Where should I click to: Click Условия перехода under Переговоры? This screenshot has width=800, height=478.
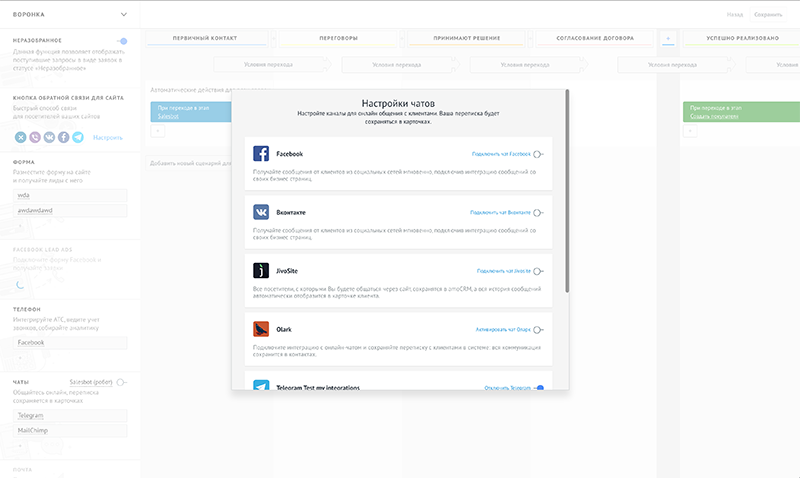[x=400, y=65]
